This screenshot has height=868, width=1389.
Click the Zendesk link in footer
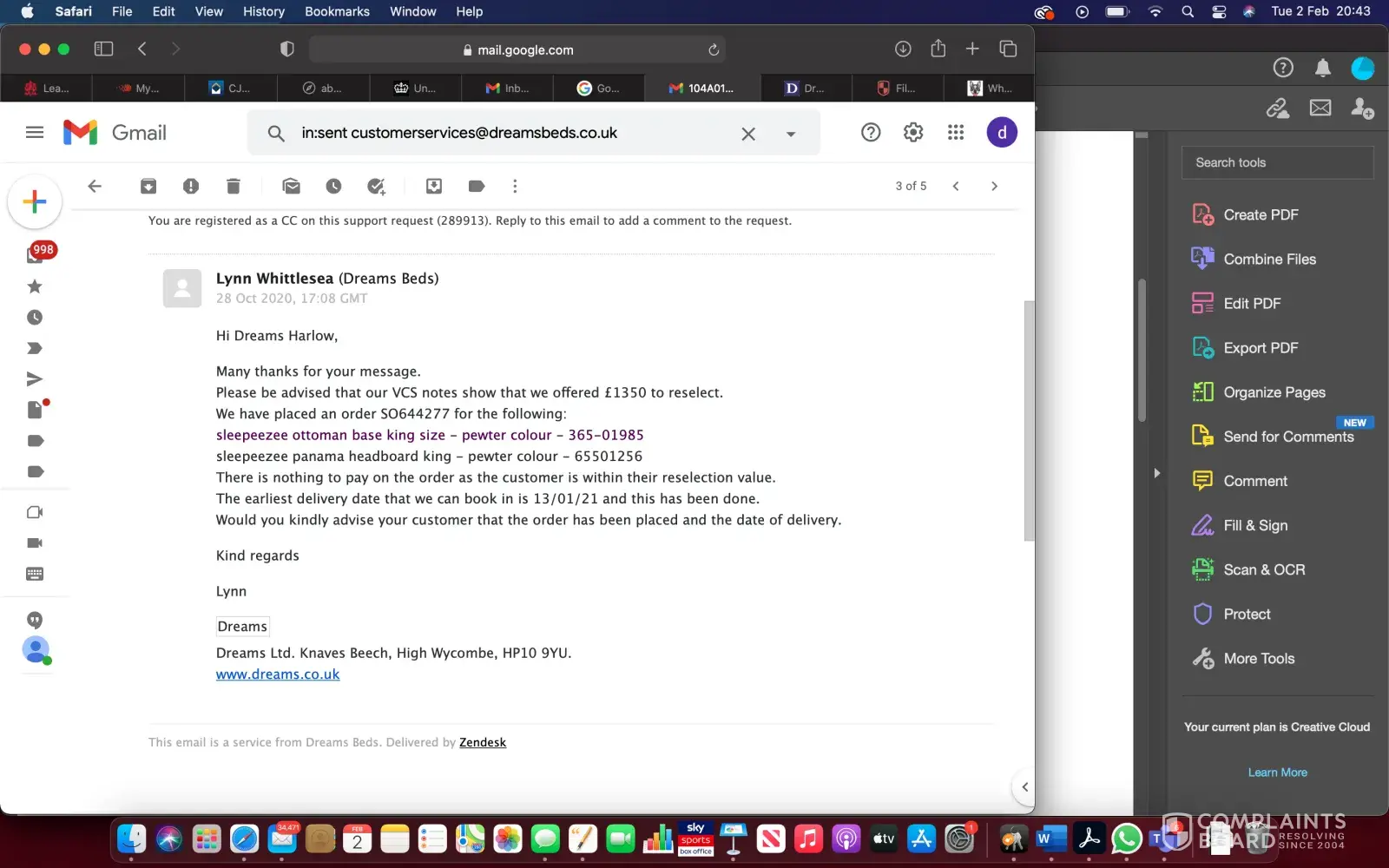pos(483,742)
